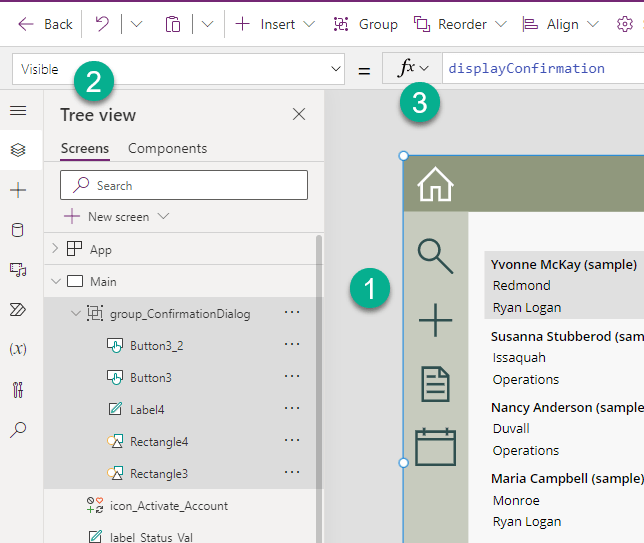The height and width of the screenshot is (543, 644).
Task: Open the Align dropdown menu
Action: click(560, 24)
